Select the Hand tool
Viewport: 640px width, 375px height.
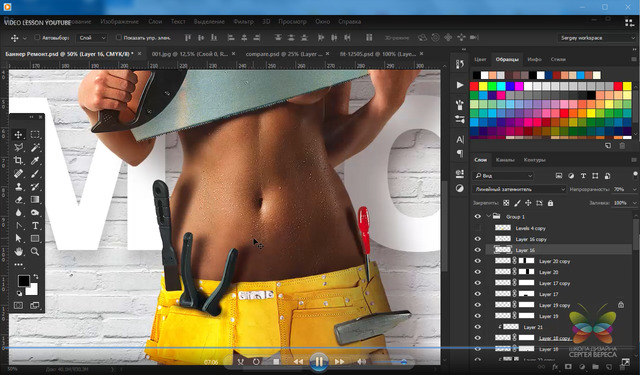pos(18,251)
